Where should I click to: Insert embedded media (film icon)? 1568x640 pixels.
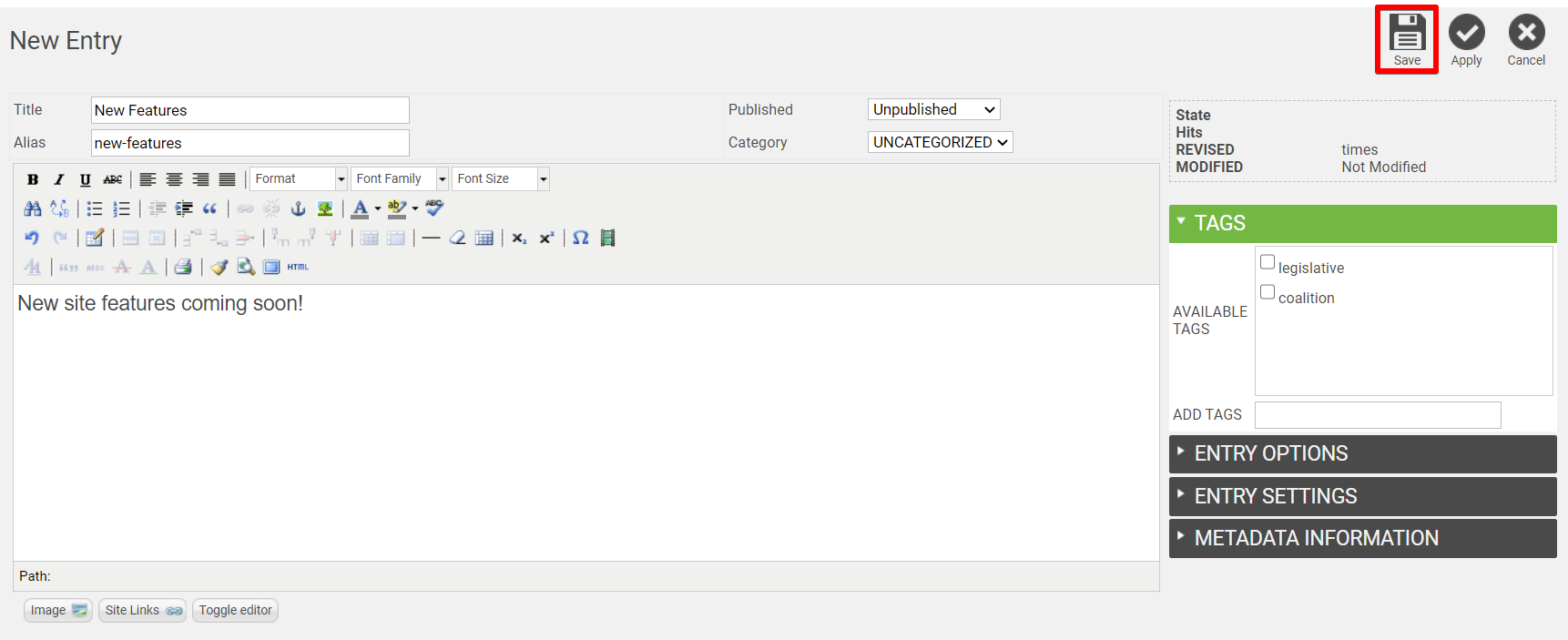click(x=607, y=238)
